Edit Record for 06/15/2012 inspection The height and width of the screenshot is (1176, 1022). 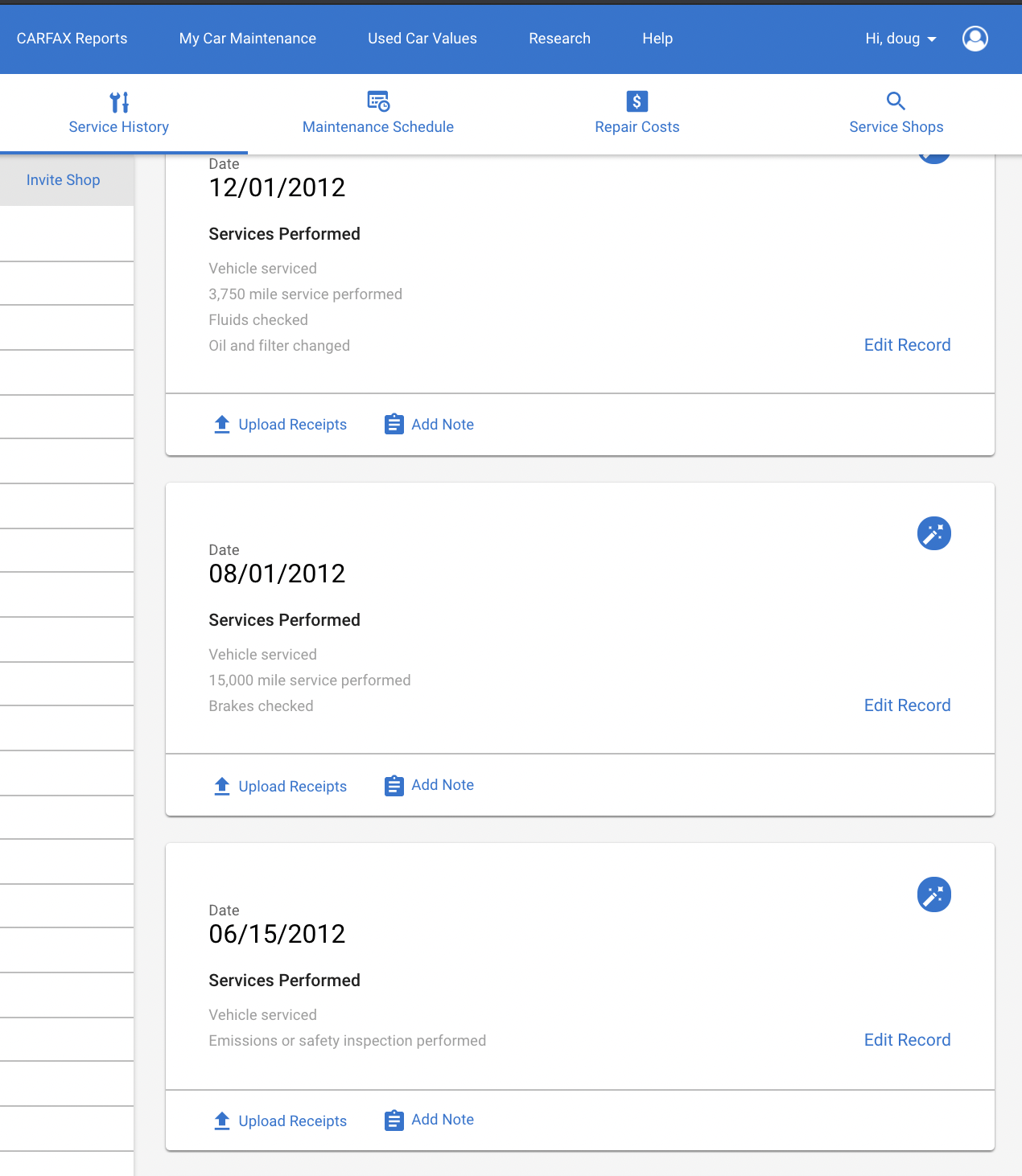coord(908,1040)
